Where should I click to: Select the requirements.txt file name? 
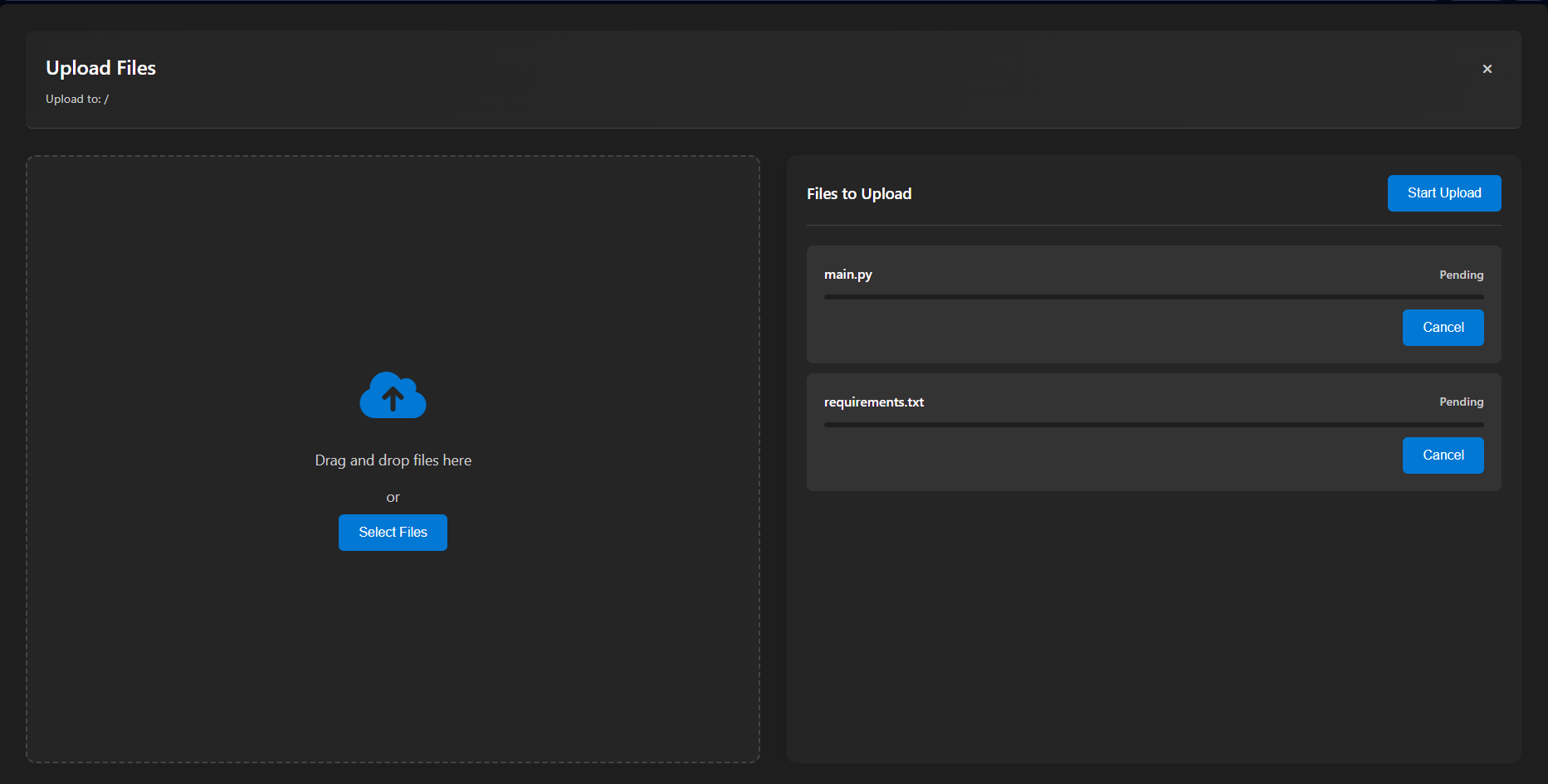coord(873,402)
